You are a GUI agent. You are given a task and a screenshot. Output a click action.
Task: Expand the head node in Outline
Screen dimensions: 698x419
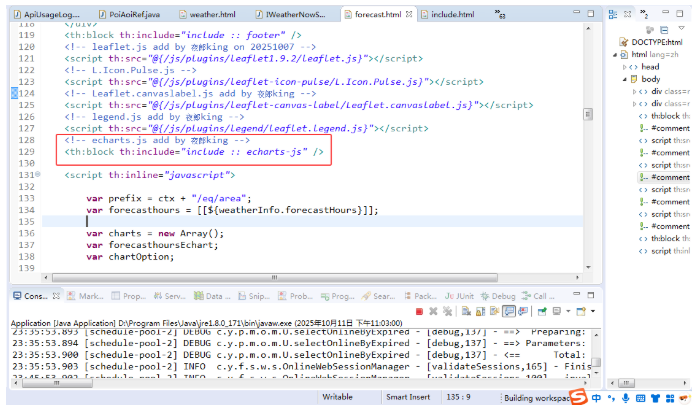(x=625, y=67)
